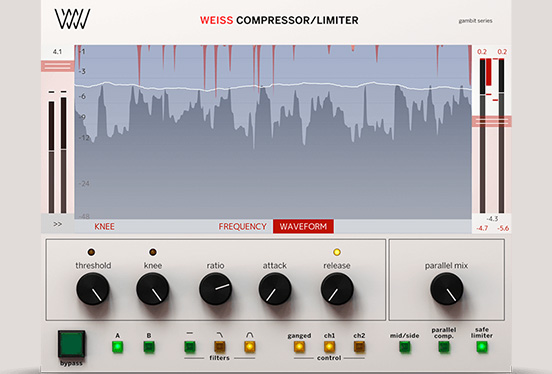Click the gambit series label
552x374 pixels.
click(x=476, y=21)
